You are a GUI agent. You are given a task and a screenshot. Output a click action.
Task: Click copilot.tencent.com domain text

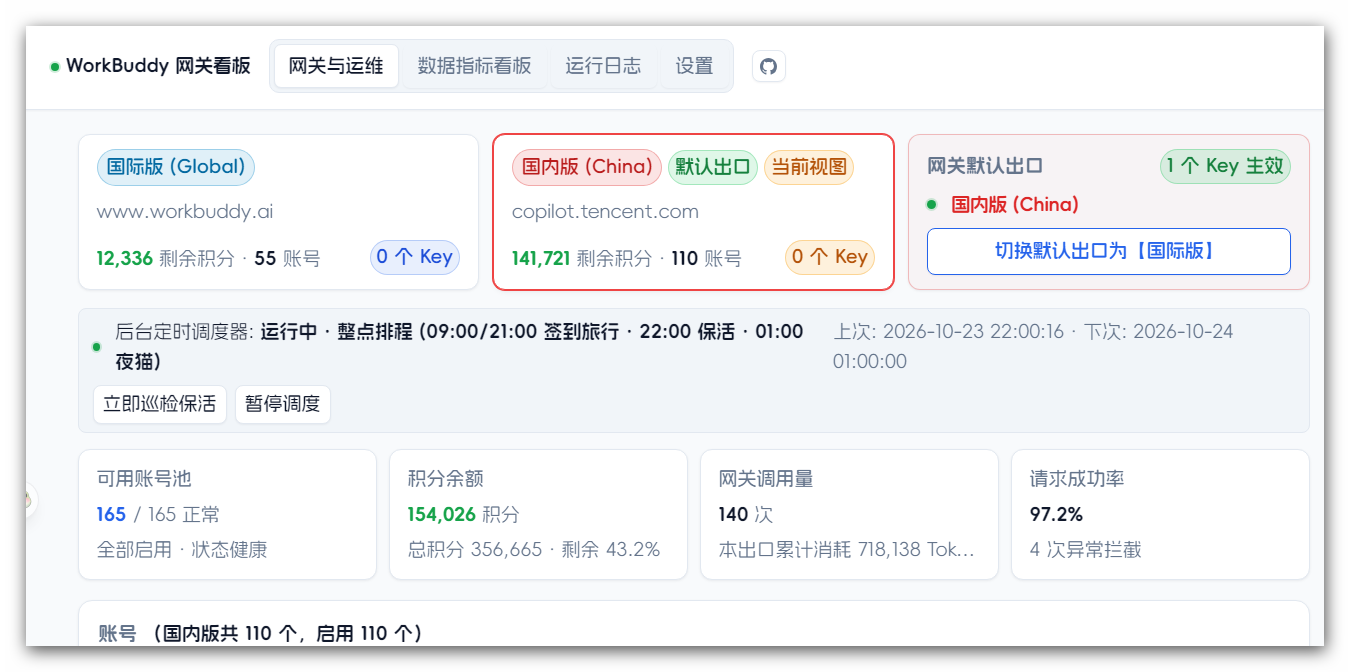[605, 212]
